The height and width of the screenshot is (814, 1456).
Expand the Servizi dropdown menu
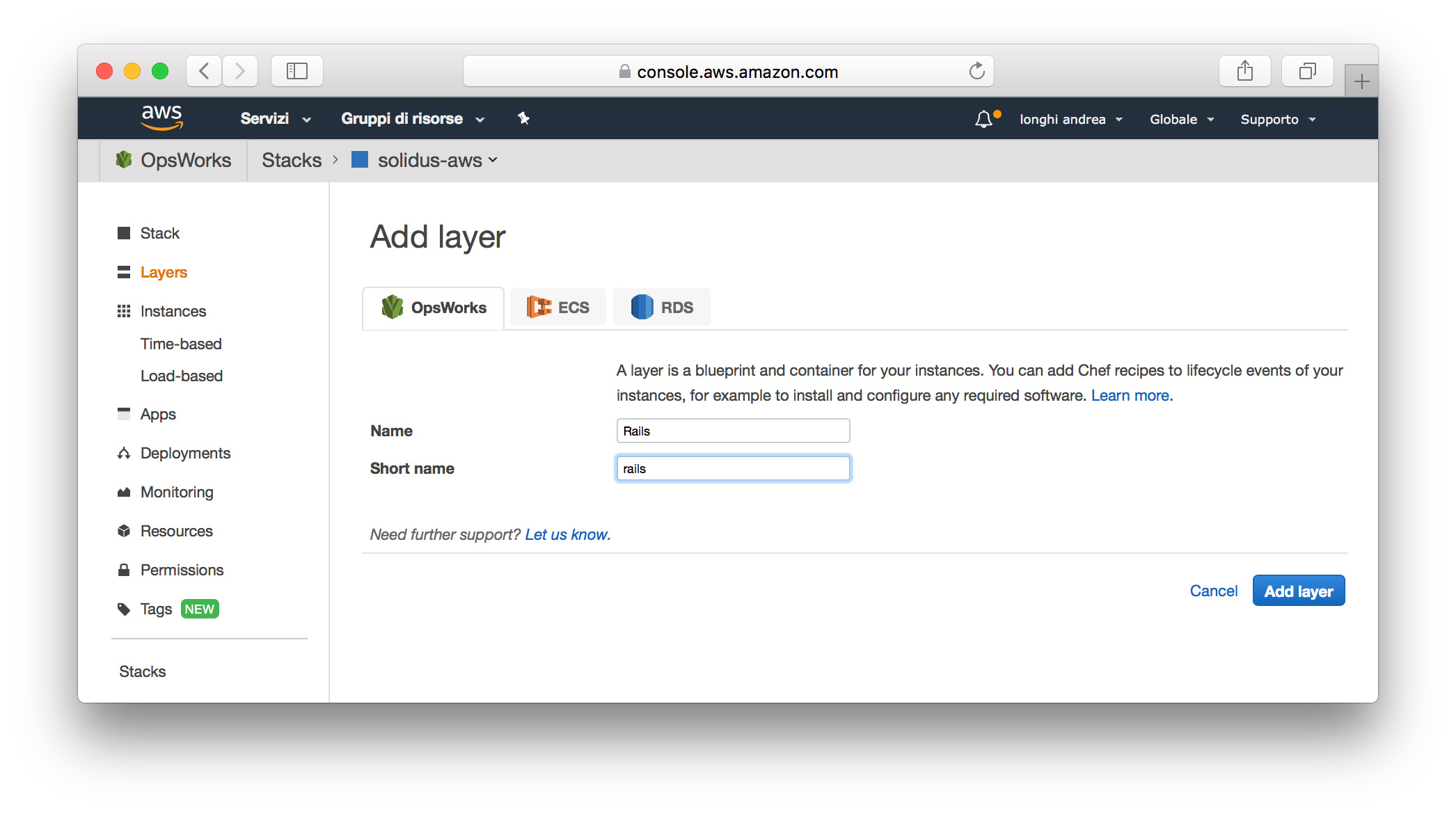tap(276, 119)
